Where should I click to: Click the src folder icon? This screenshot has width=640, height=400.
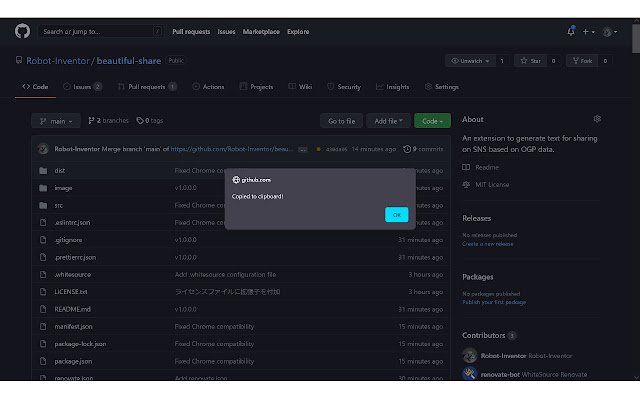[43, 205]
